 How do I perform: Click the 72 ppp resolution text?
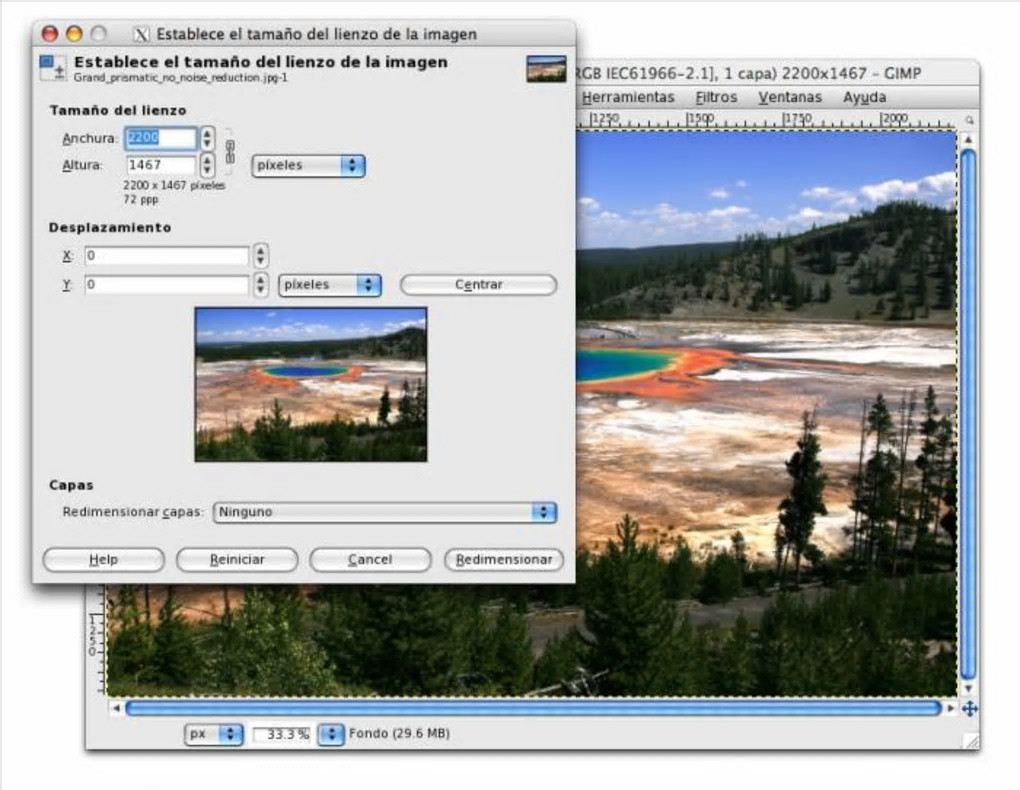(x=141, y=200)
